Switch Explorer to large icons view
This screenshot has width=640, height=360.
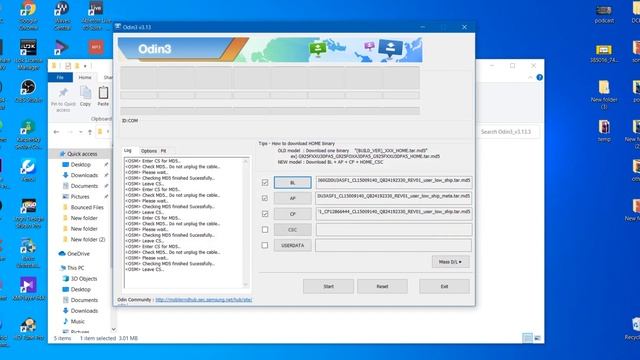(538, 338)
